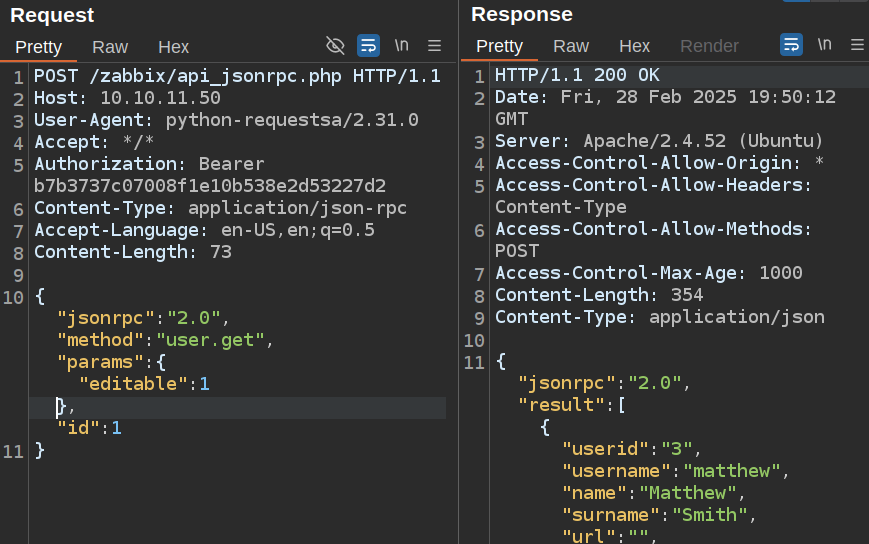
Task: Open Request panel hamburger options menu
Action: click(434, 45)
